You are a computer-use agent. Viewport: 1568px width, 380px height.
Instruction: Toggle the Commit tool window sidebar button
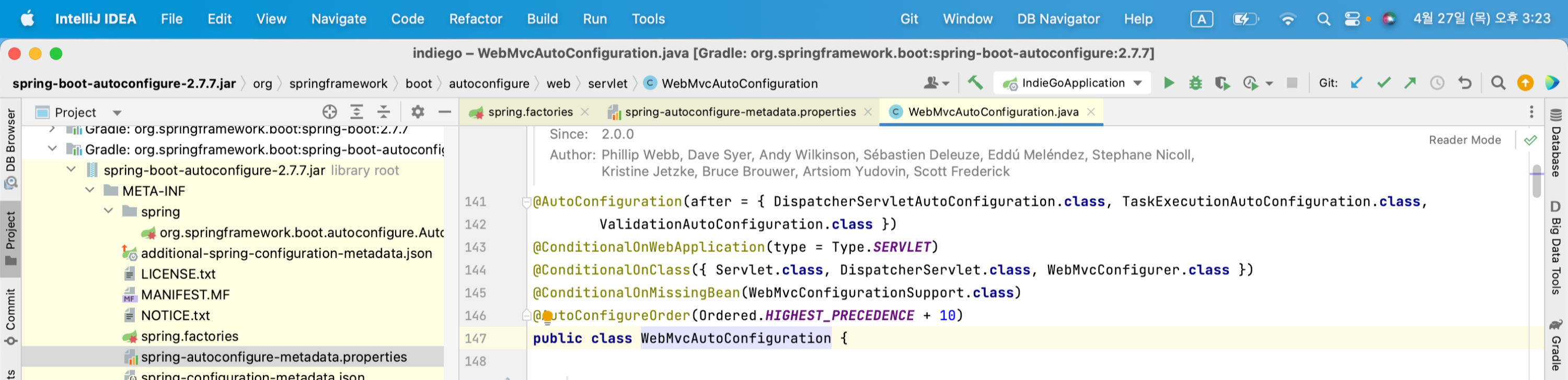coord(10,317)
